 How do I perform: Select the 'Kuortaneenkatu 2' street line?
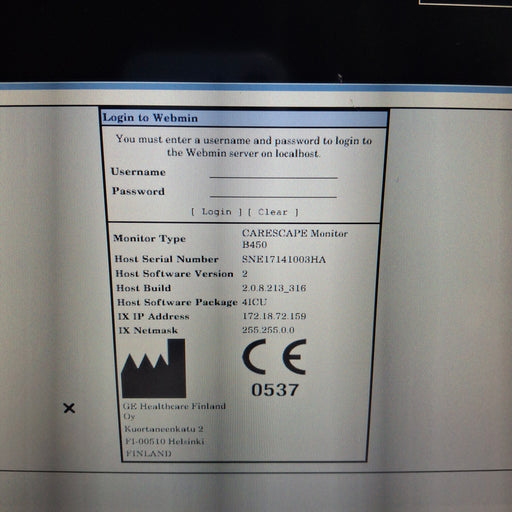(164, 429)
